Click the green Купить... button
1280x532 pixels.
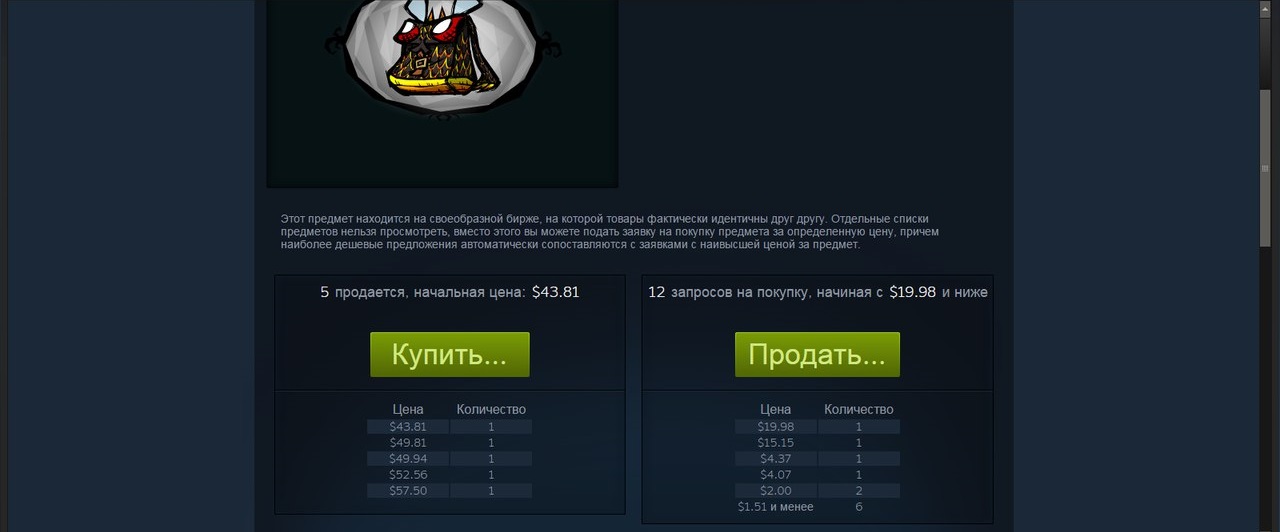450,355
